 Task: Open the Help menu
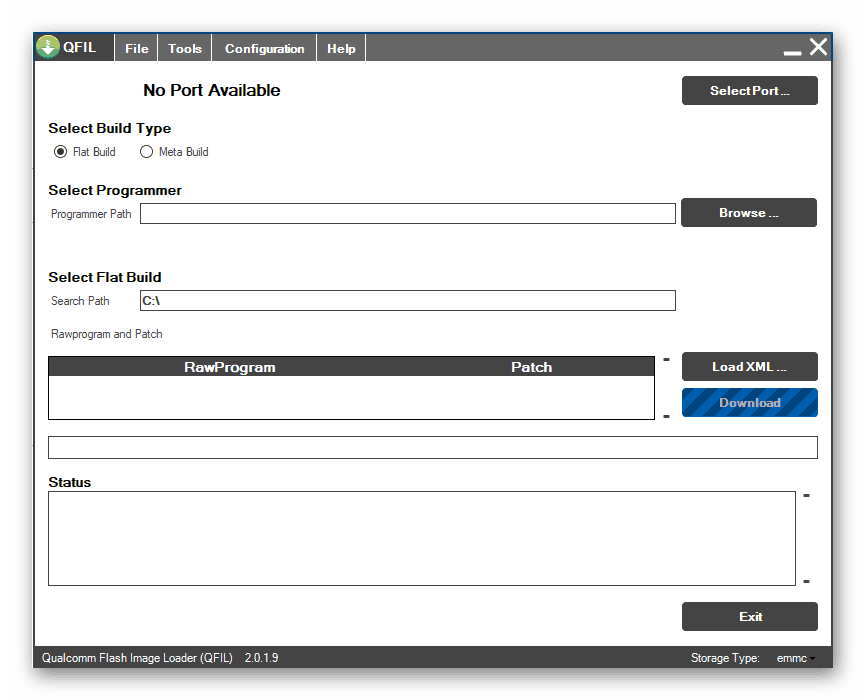[x=341, y=49]
